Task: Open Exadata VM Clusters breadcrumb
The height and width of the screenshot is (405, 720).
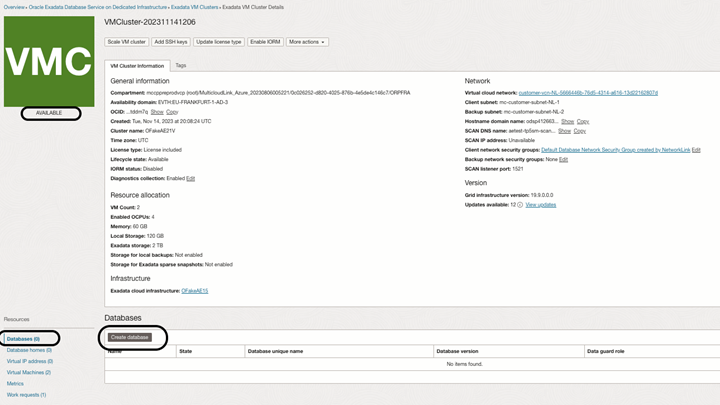Action: coord(195,7)
